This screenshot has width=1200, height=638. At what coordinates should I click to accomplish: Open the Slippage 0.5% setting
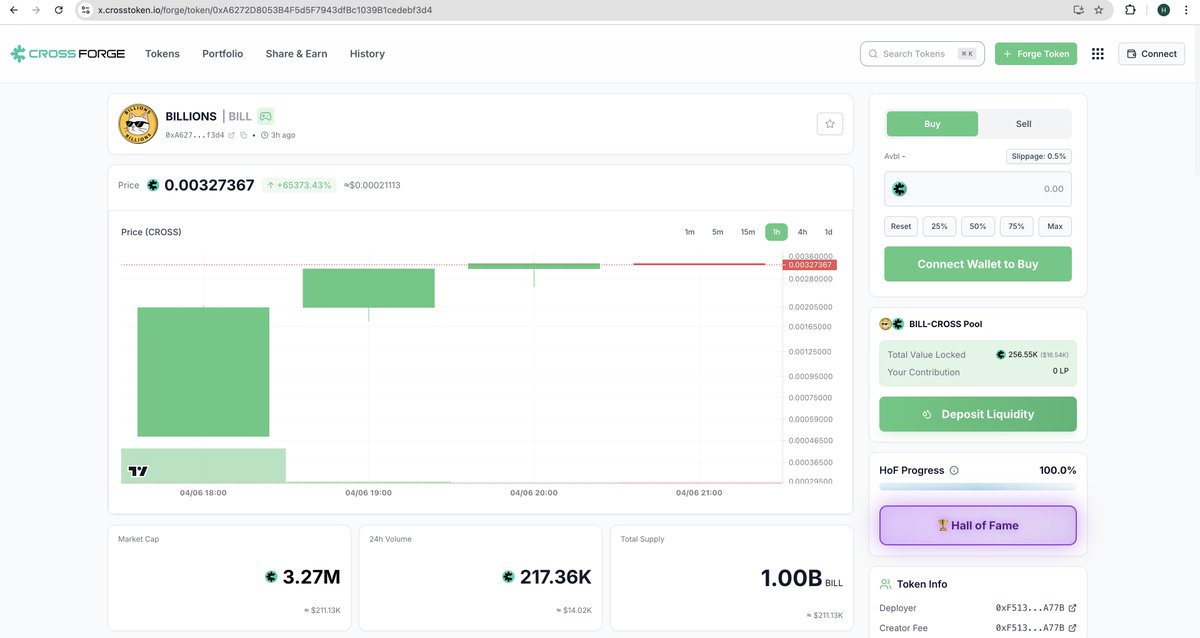pos(1038,156)
